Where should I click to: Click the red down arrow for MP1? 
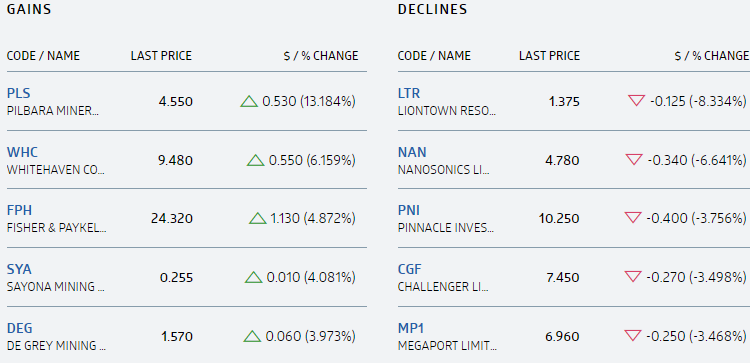point(633,335)
